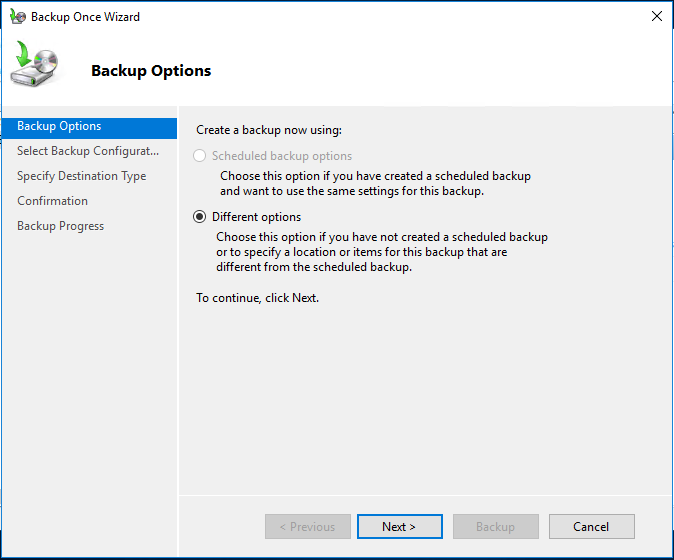The image size is (674, 560).
Task: Go to the Confirmation step
Action: tap(52, 201)
